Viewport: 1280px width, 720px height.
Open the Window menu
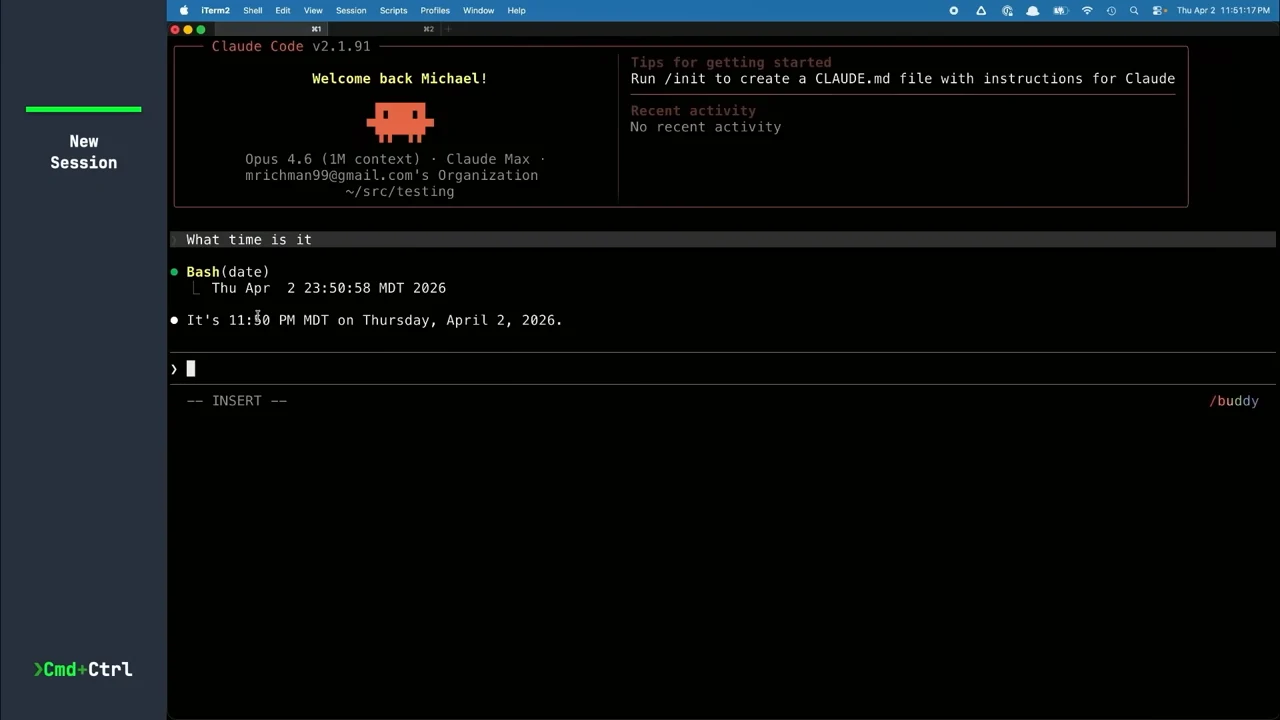pyautogui.click(x=478, y=10)
